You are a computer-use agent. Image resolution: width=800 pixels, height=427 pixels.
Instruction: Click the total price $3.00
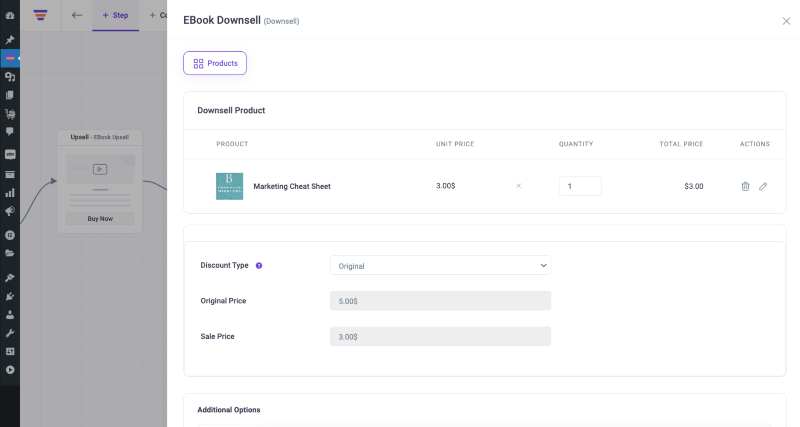(694, 186)
